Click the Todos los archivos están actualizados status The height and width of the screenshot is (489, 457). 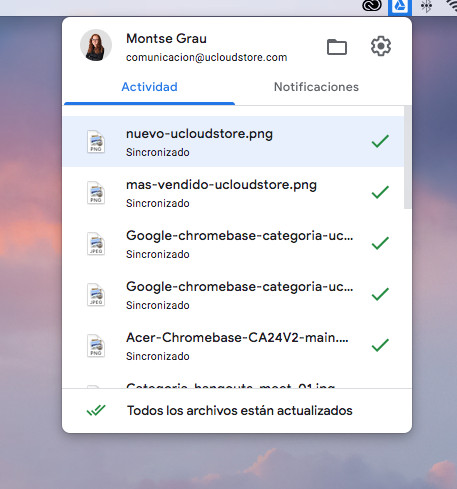click(x=239, y=411)
